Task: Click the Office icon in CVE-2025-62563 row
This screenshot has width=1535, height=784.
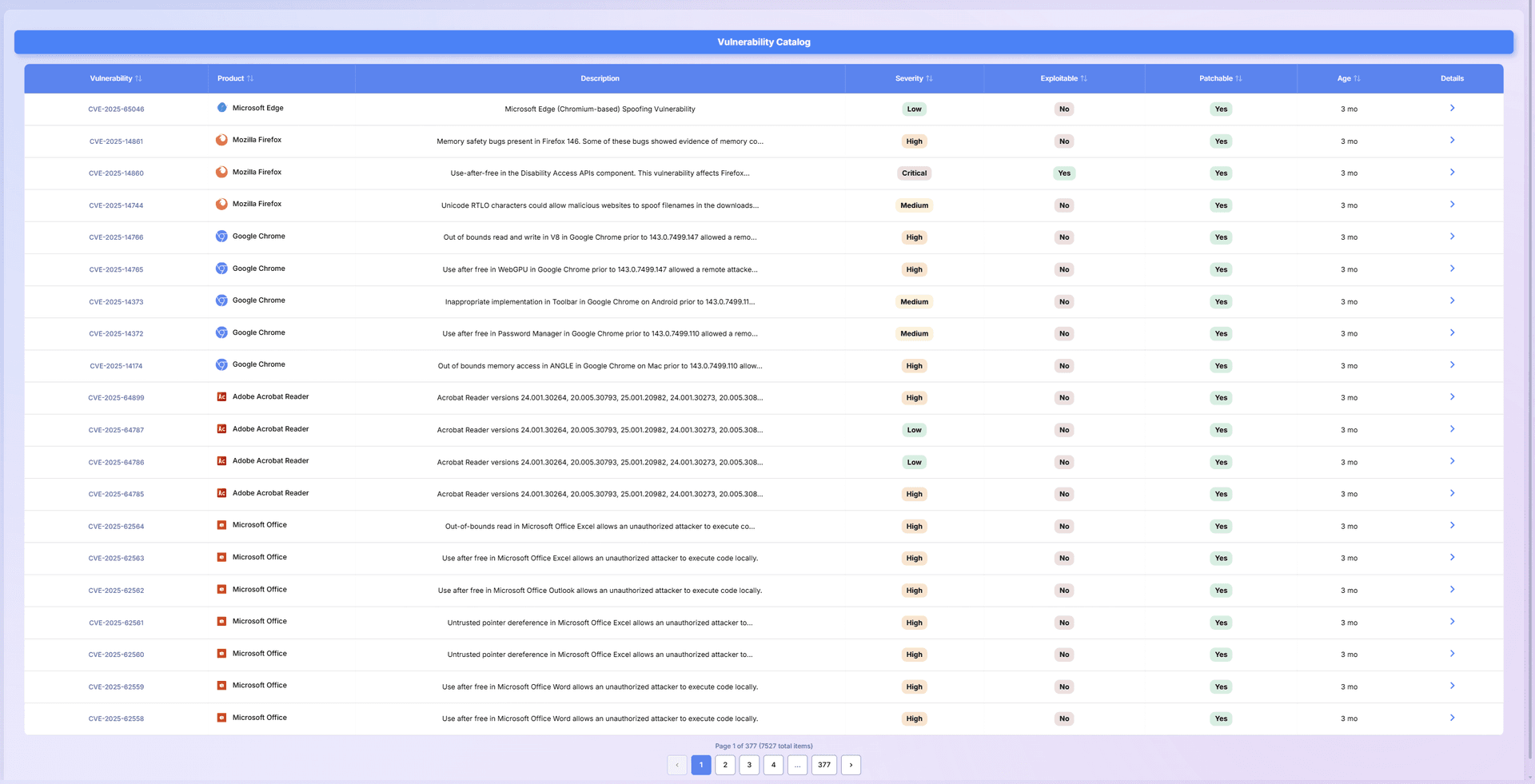Action: (x=221, y=557)
